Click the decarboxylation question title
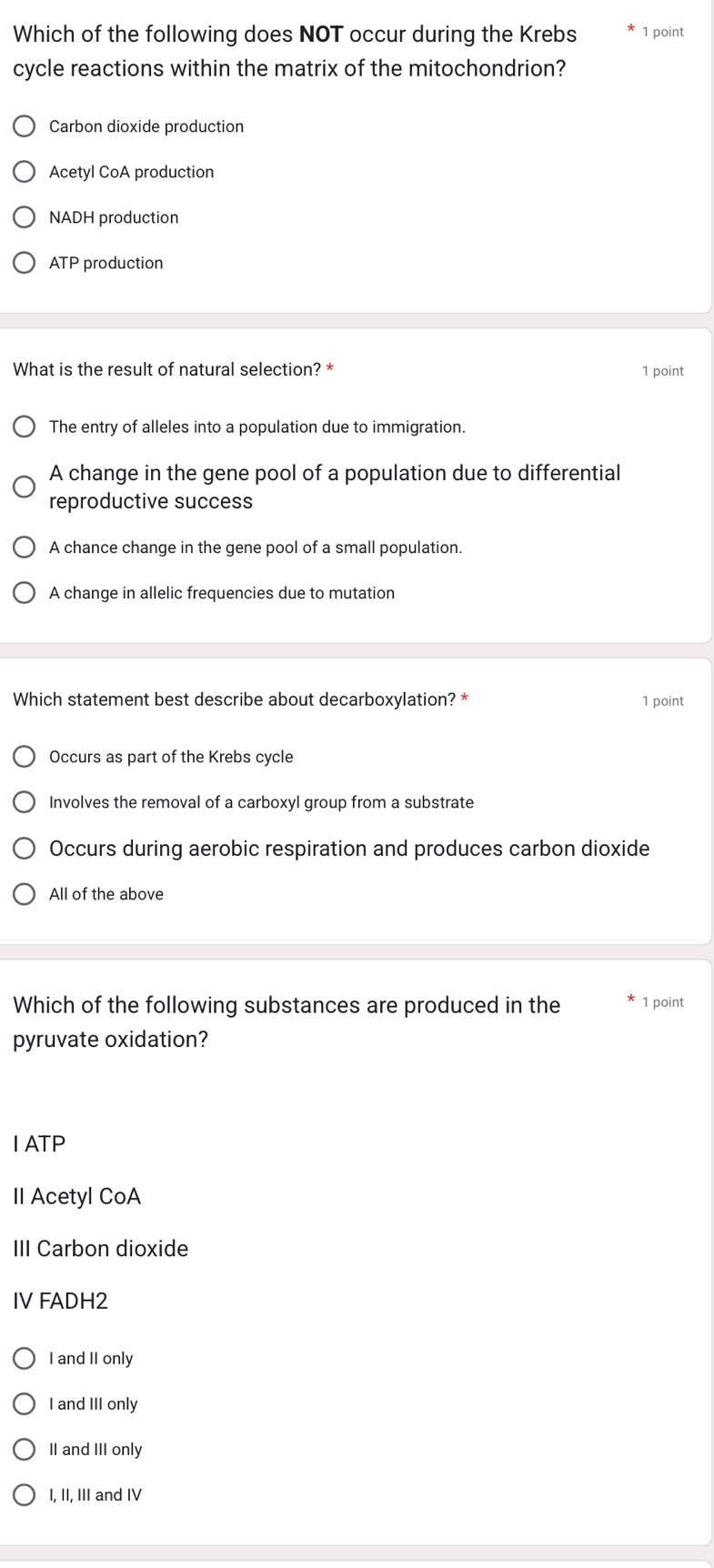 click(x=235, y=699)
